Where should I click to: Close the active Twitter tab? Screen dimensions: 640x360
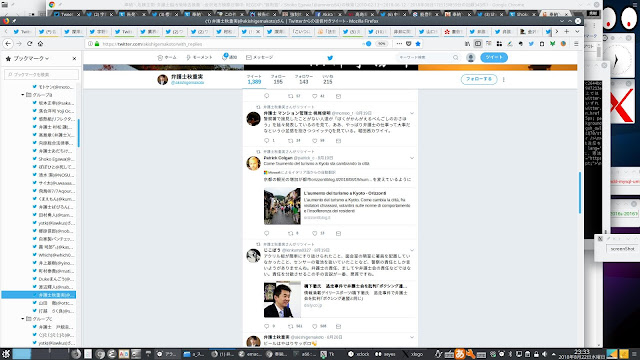coord(258,31)
